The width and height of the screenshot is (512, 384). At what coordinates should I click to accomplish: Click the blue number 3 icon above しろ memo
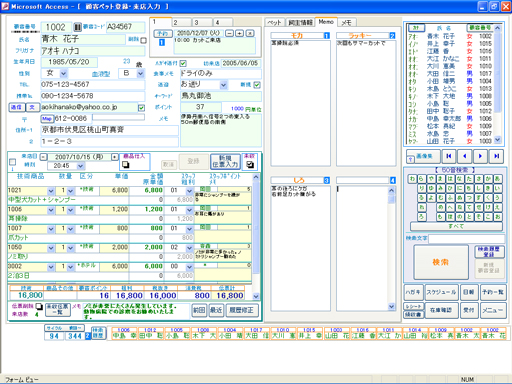[x=327, y=180]
